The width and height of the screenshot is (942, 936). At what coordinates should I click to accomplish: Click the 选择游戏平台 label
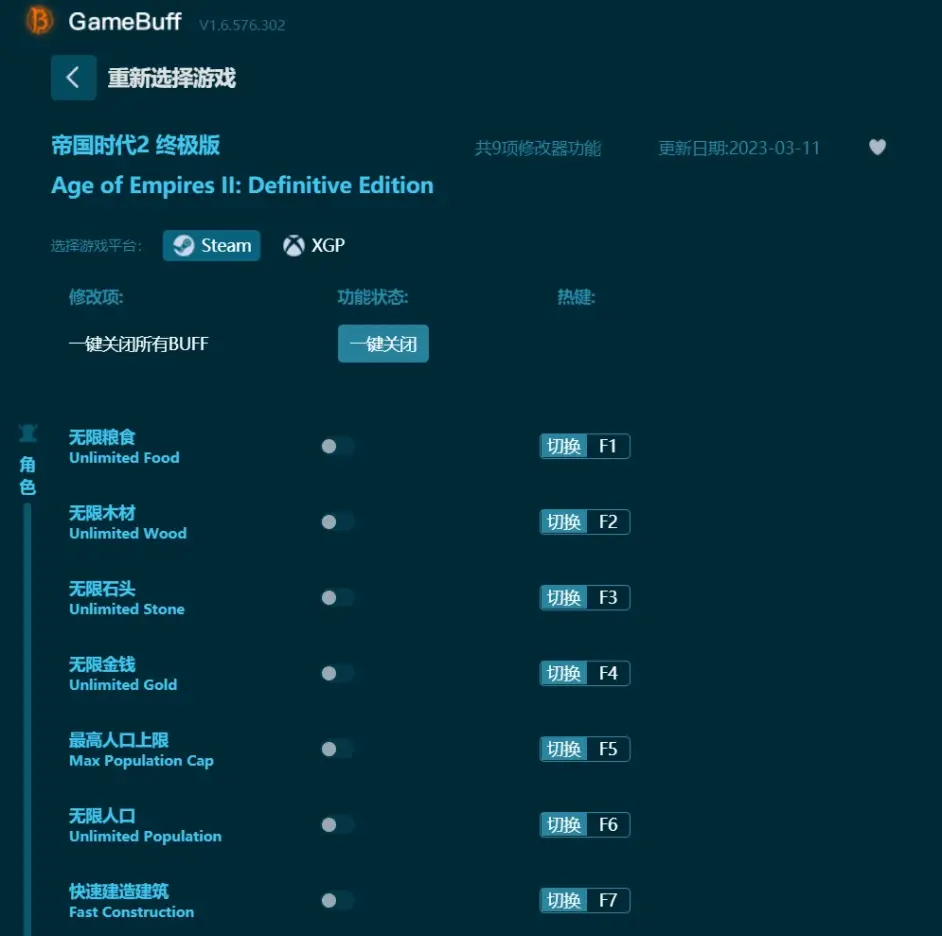(x=96, y=246)
